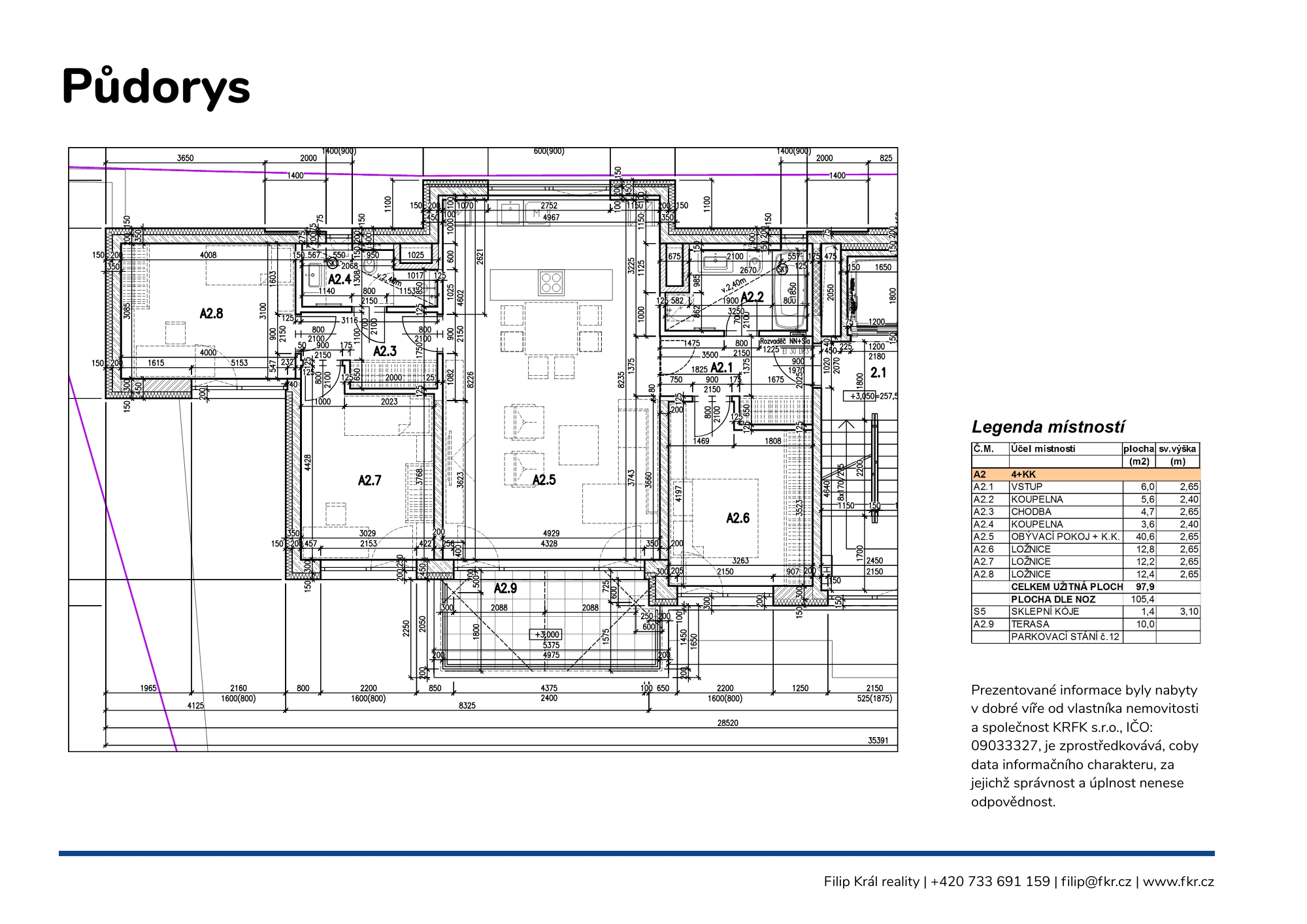Click the filip@fkr.cz email address
The width and height of the screenshot is (1307, 924).
1096,882
